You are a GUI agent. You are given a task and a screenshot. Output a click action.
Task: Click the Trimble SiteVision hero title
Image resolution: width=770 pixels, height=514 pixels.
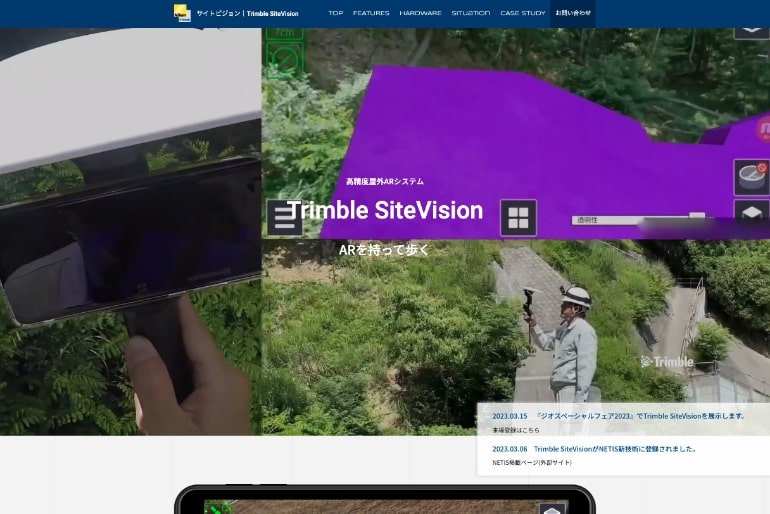tap(385, 210)
